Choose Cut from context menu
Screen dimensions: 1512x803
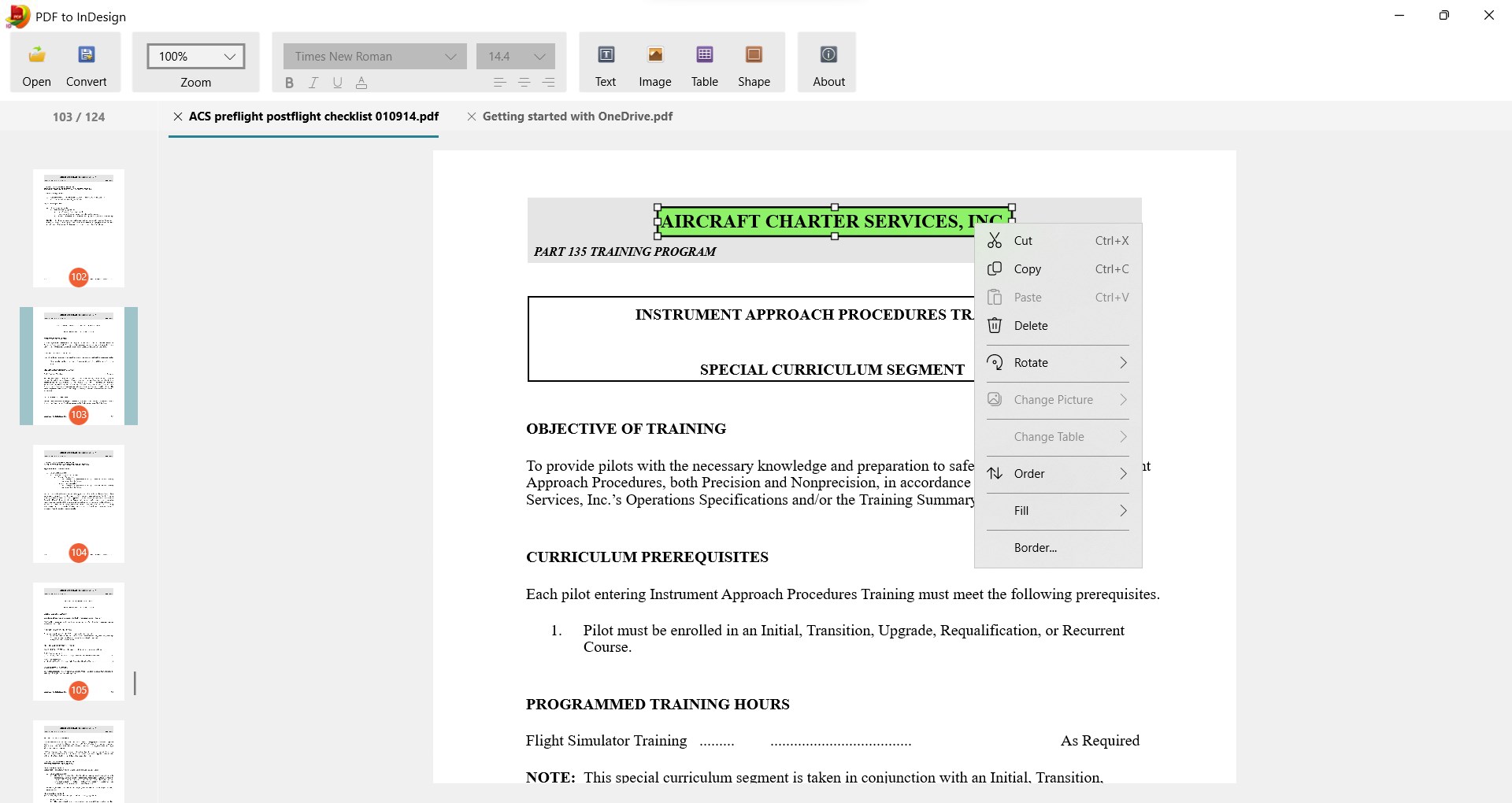[1058, 241]
